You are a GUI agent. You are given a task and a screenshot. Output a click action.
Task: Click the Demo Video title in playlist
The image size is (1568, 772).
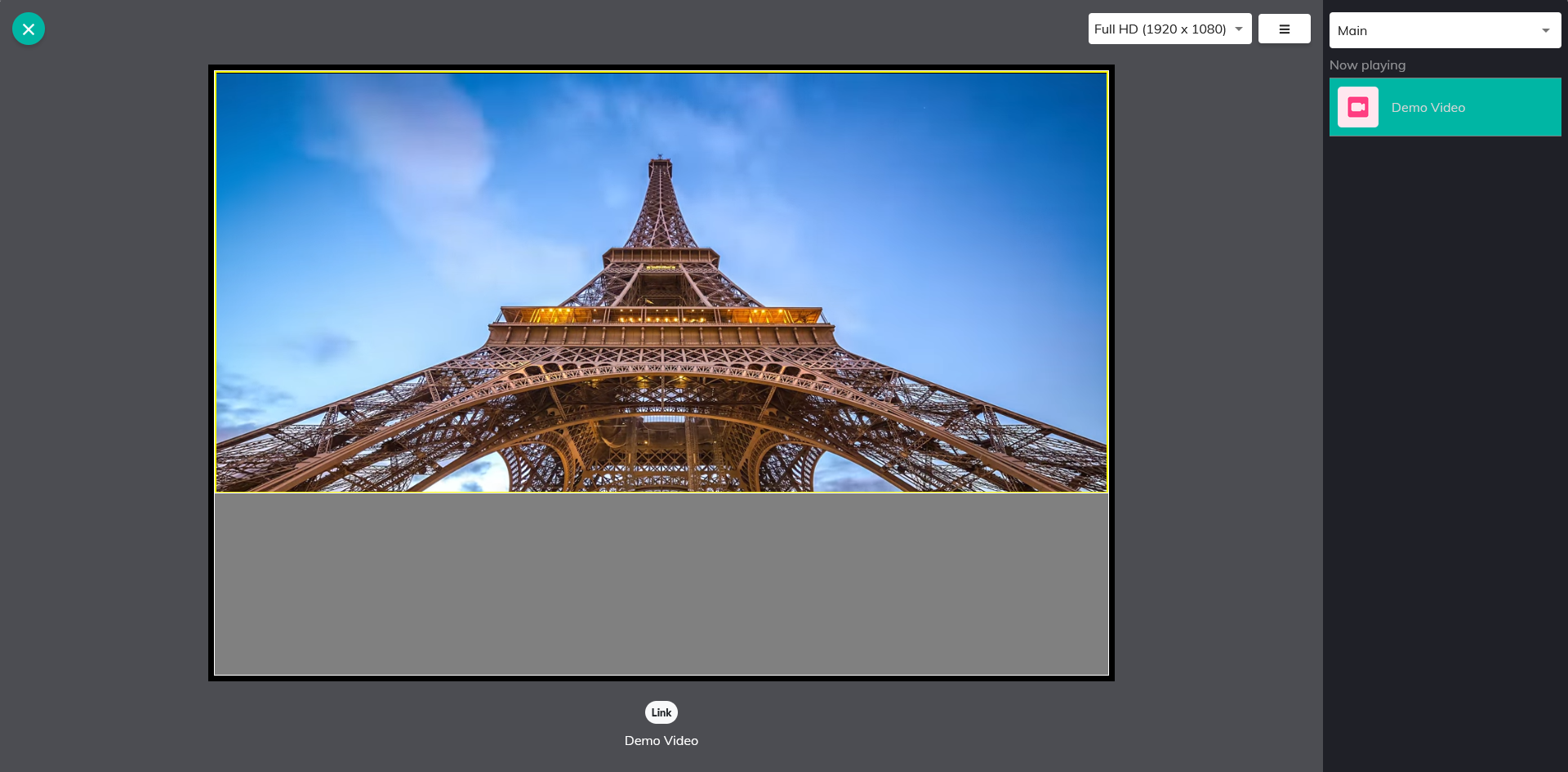1428,107
